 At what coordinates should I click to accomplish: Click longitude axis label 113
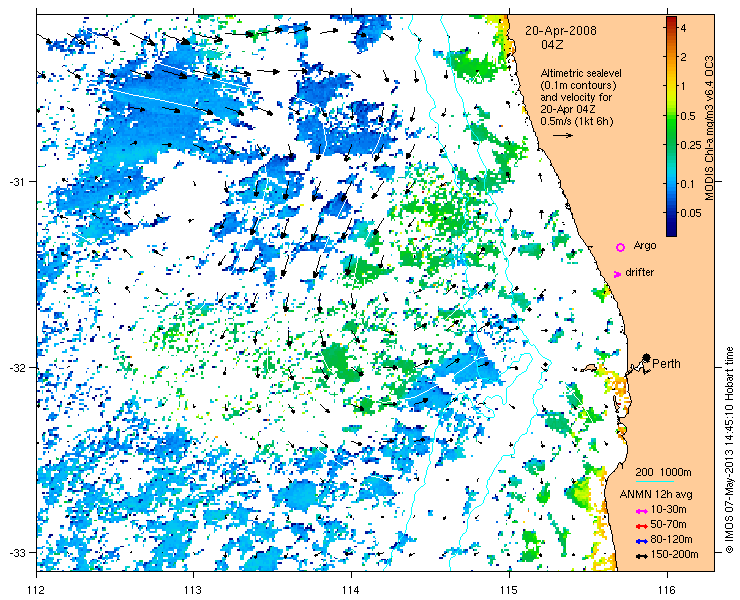(193, 590)
